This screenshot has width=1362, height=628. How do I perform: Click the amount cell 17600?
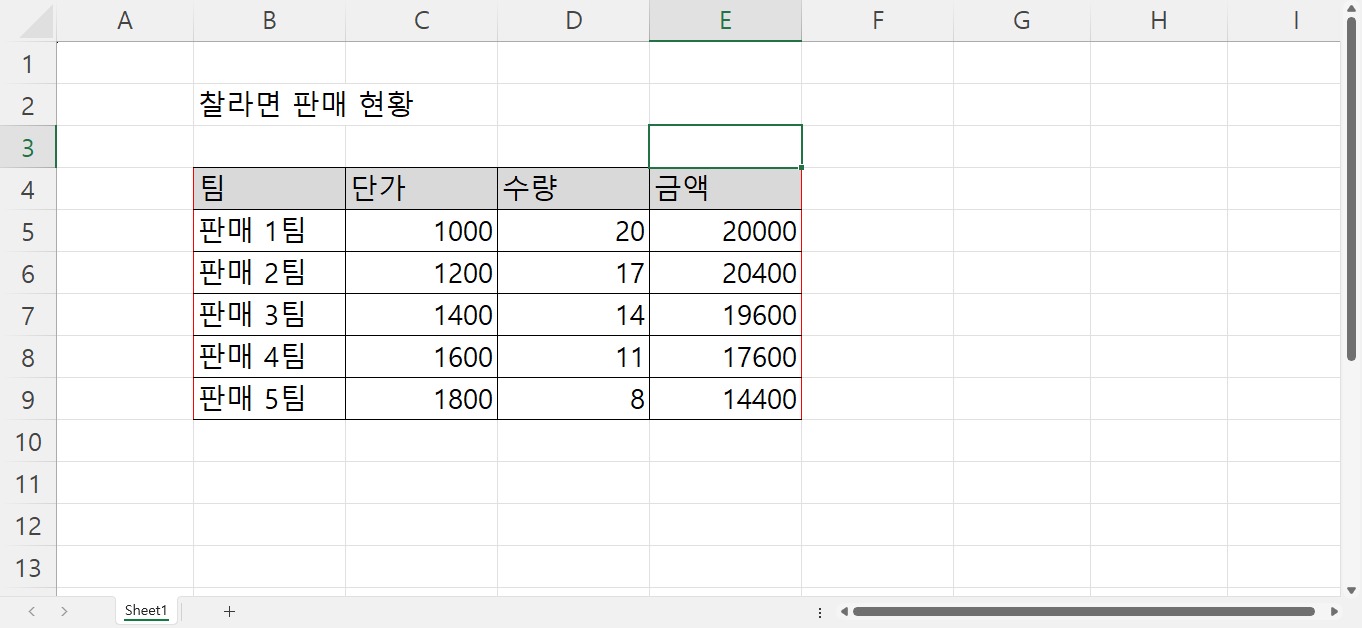tap(725, 357)
